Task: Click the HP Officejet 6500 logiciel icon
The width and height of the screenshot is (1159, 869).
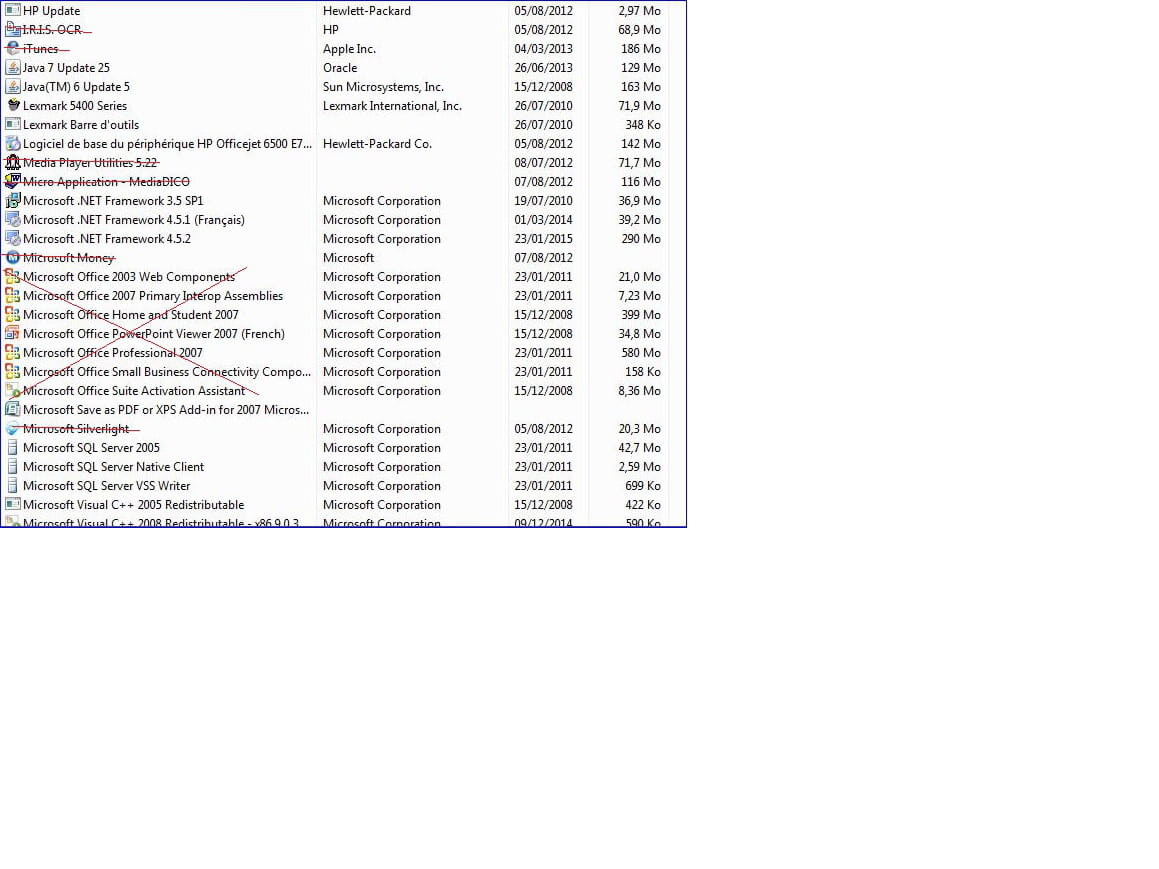Action: [13, 143]
